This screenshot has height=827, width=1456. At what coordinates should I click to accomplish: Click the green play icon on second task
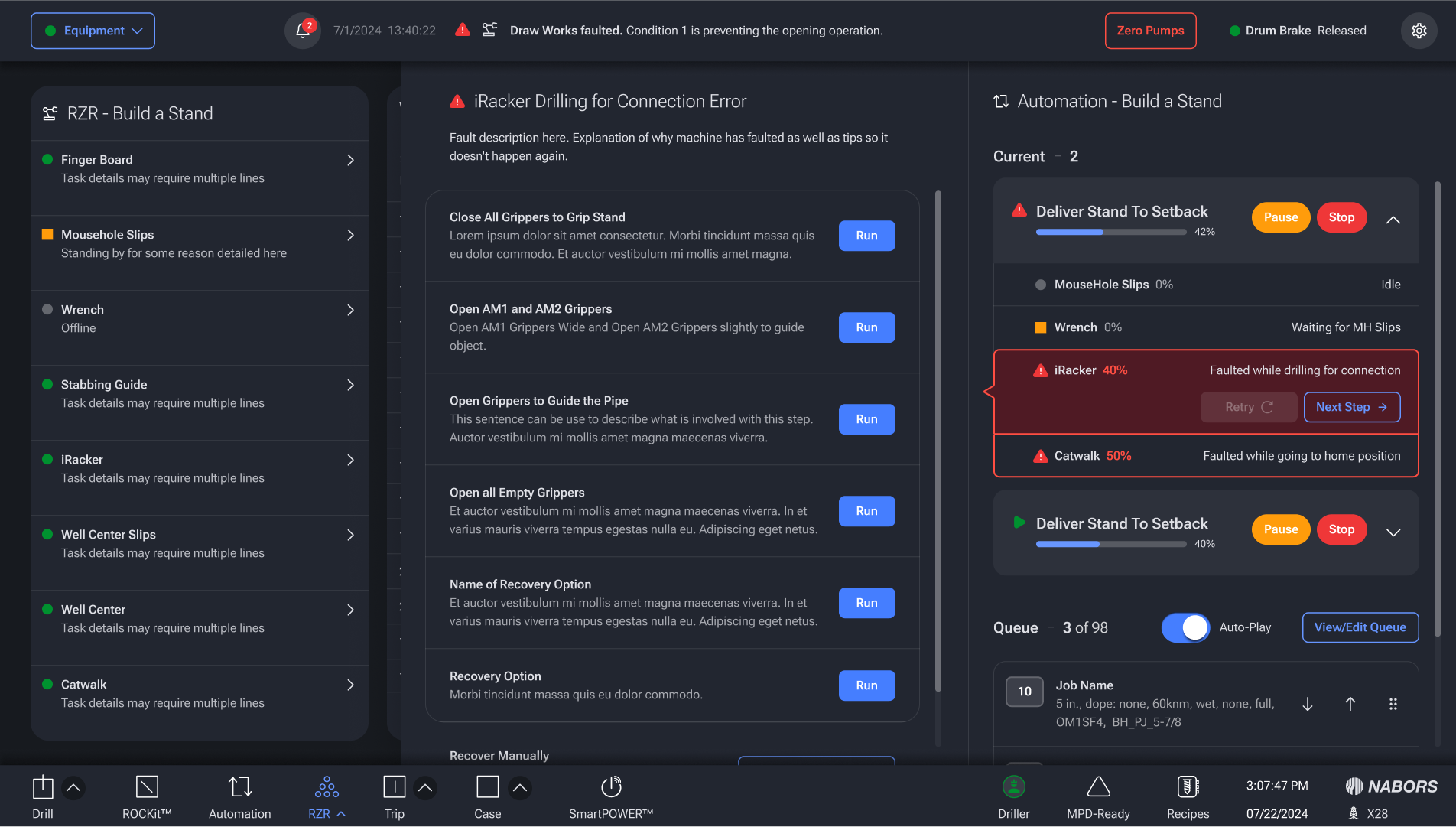(1019, 523)
